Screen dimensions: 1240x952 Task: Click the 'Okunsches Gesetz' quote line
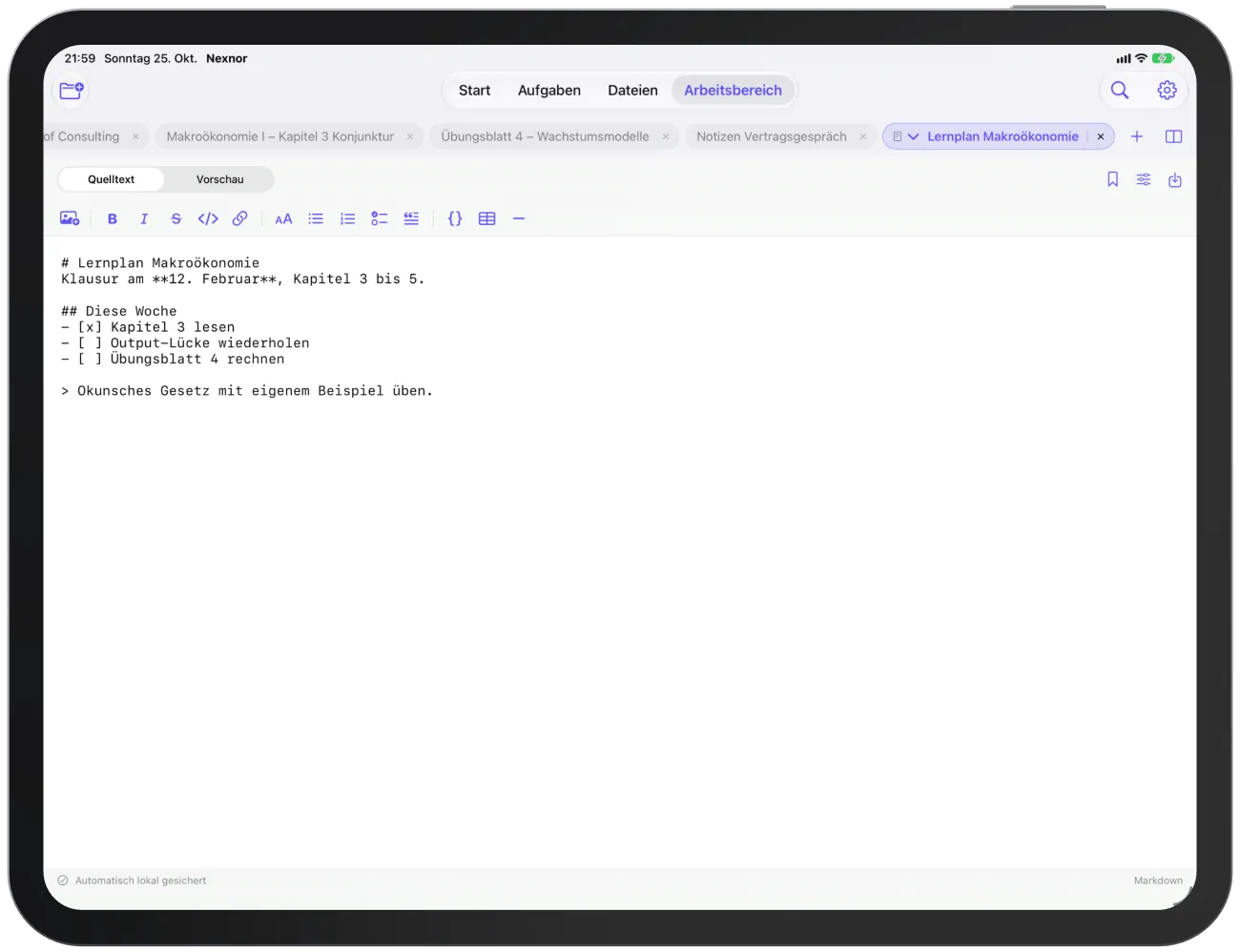click(x=247, y=391)
